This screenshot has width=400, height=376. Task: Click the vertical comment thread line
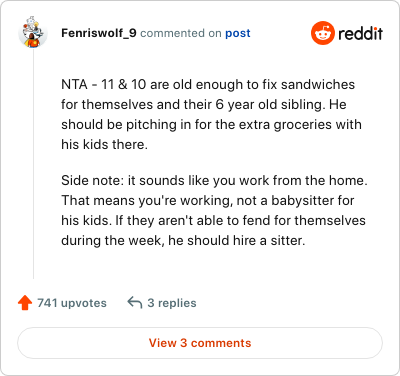[x=33, y=163]
